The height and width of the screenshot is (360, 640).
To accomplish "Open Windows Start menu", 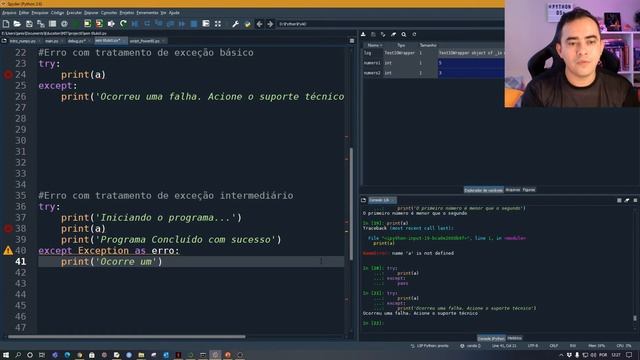I will [6, 355].
